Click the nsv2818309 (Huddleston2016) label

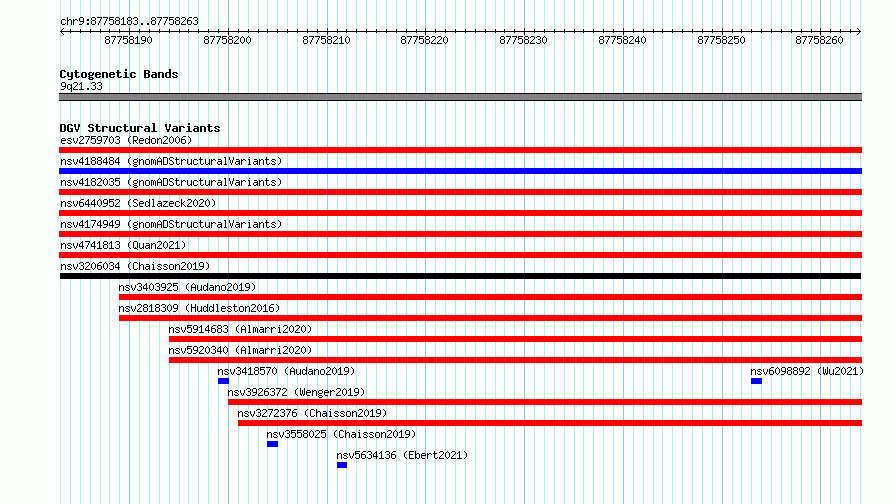pos(199,308)
